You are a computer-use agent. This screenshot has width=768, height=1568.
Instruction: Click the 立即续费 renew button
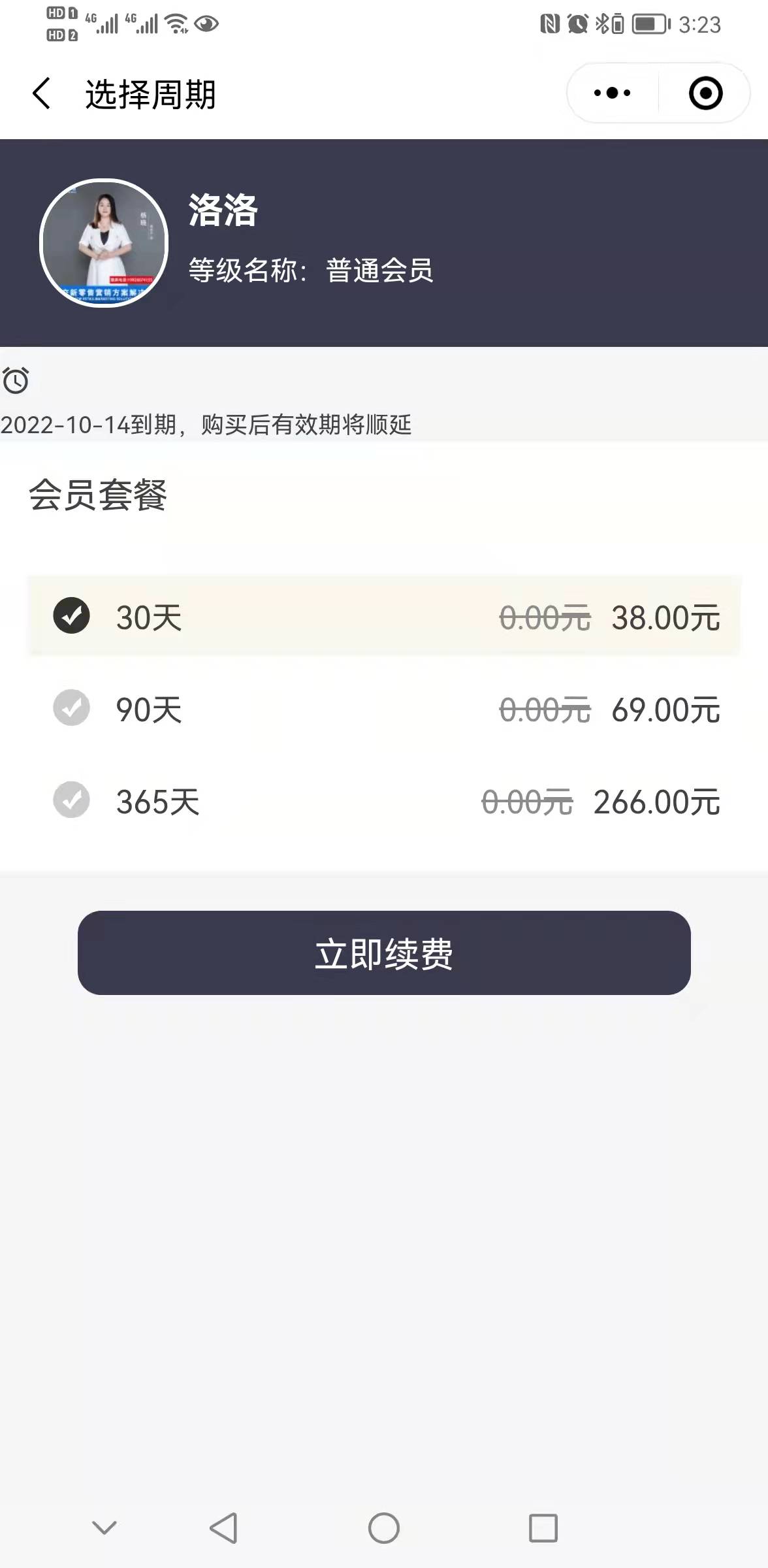[x=384, y=953]
